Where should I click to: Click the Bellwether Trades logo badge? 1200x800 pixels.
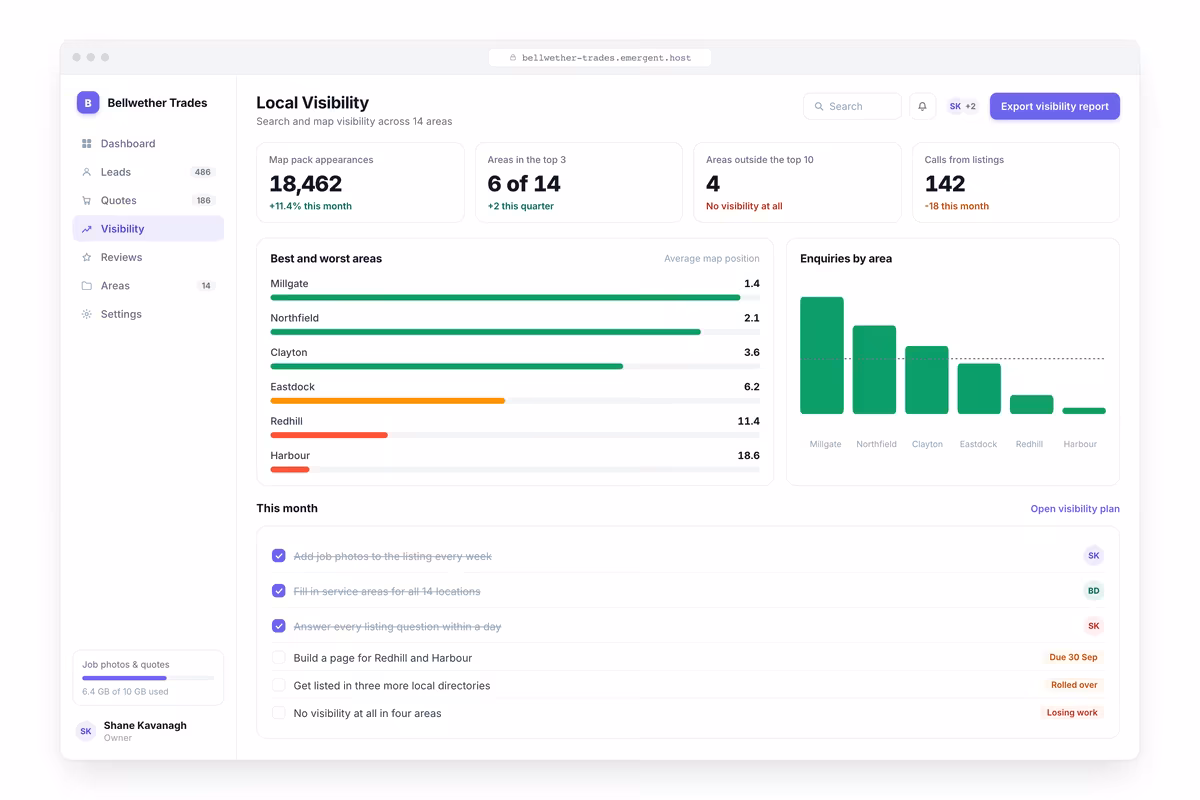pos(88,102)
